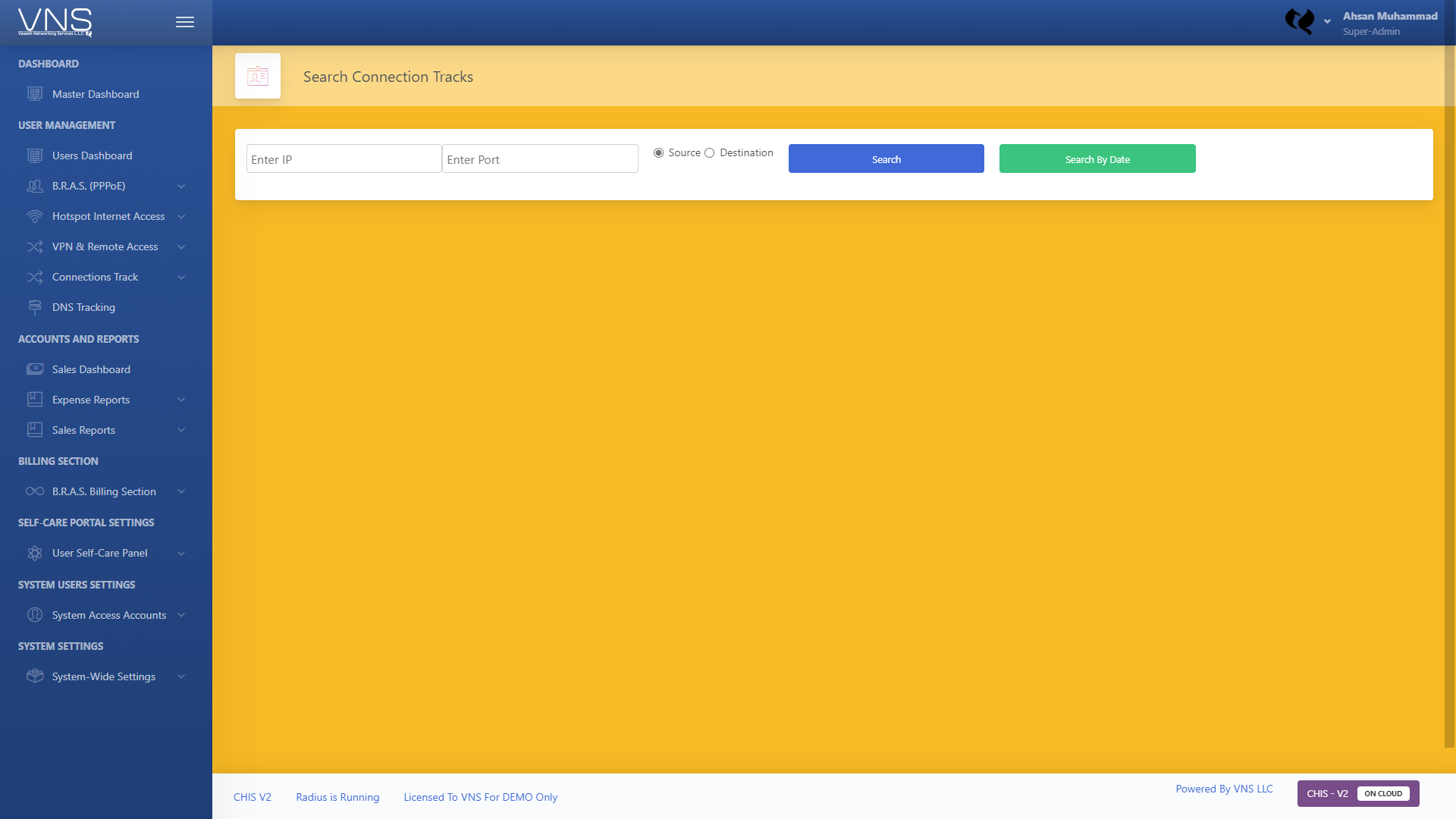Image resolution: width=1456 pixels, height=819 pixels.
Task: Open the profile dropdown next to the avatar
Action: pyautogui.click(x=1326, y=22)
